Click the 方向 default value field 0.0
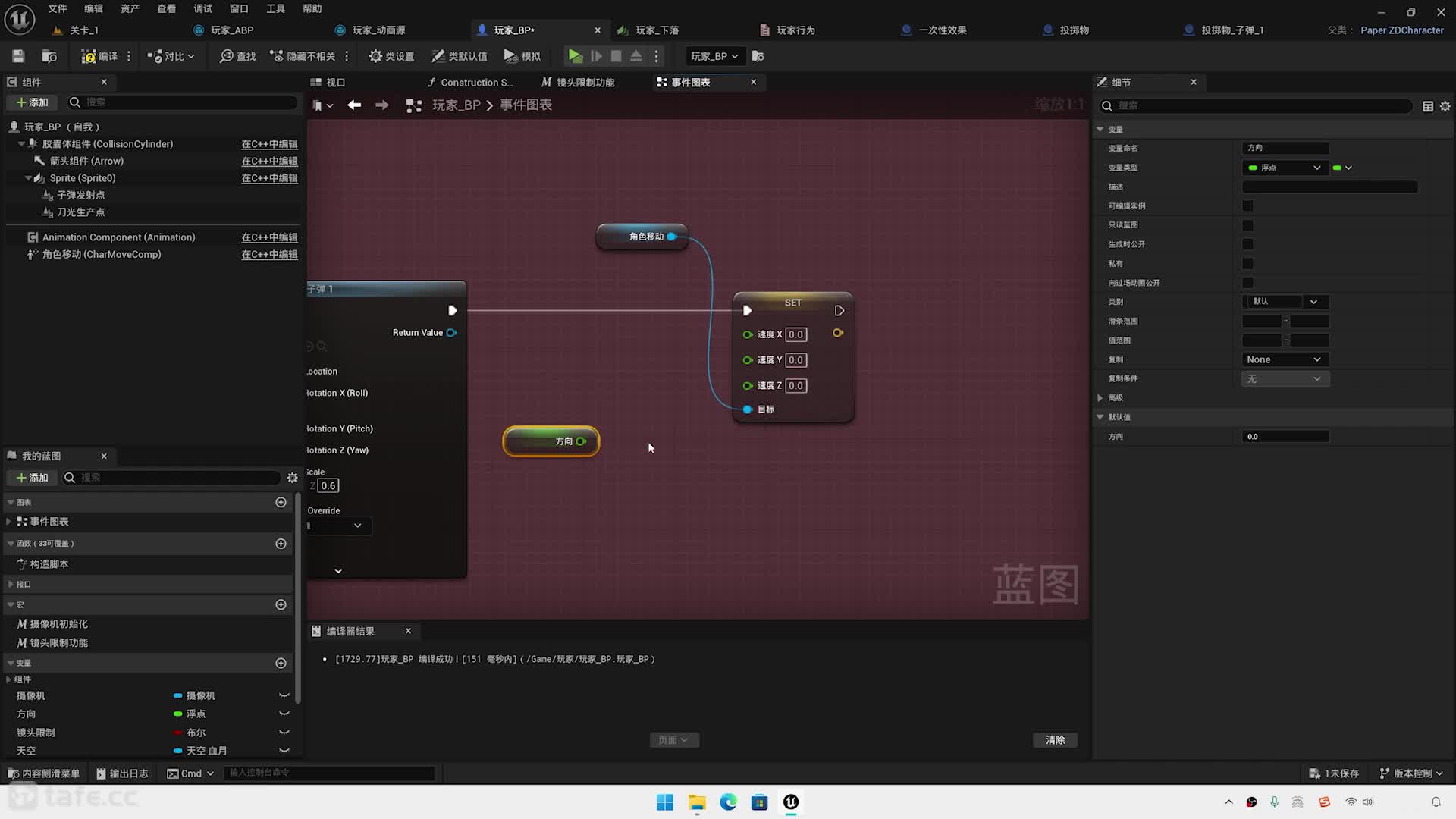Image resolution: width=1456 pixels, height=819 pixels. click(x=1285, y=437)
